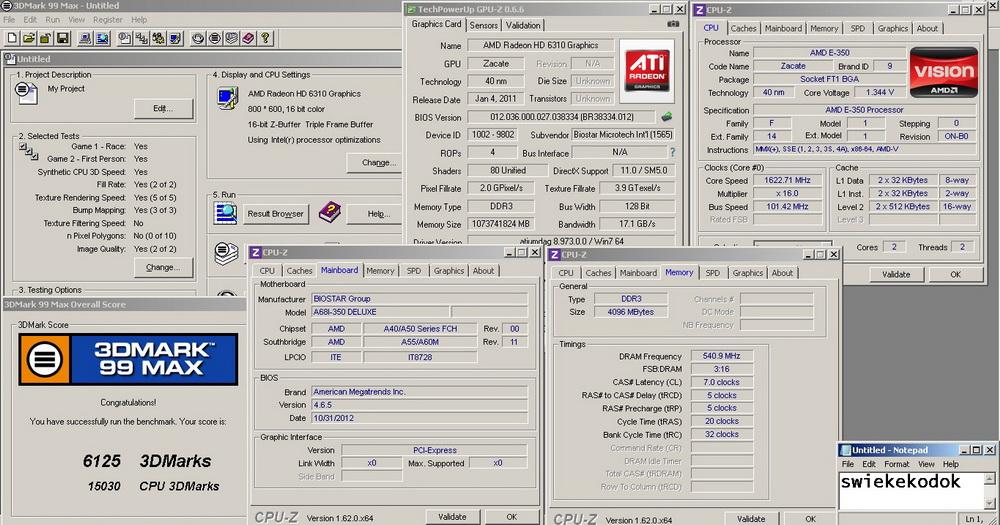The width and height of the screenshot is (1000, 525).
Task: Click the GPU-Z title bar icon
Action: tap(411, 9)
